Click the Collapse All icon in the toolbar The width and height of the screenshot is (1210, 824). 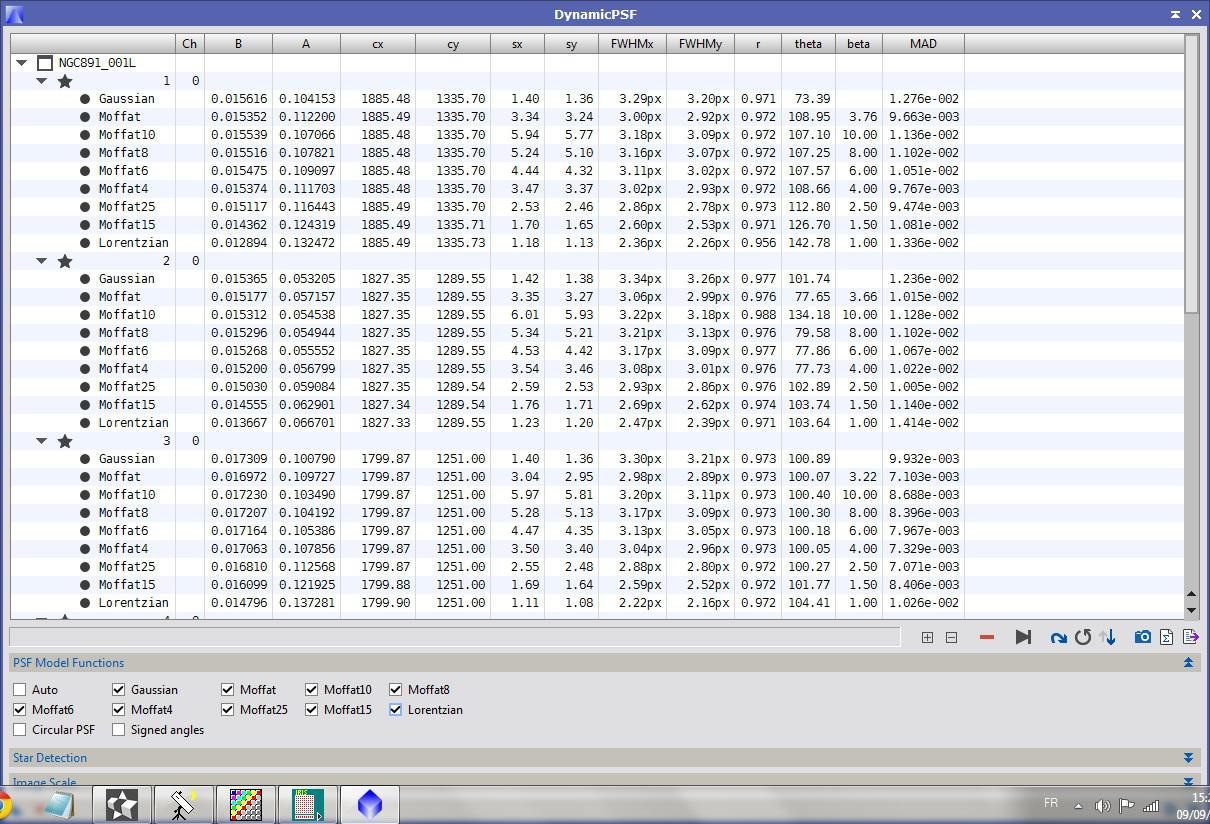tap(951, 637)
